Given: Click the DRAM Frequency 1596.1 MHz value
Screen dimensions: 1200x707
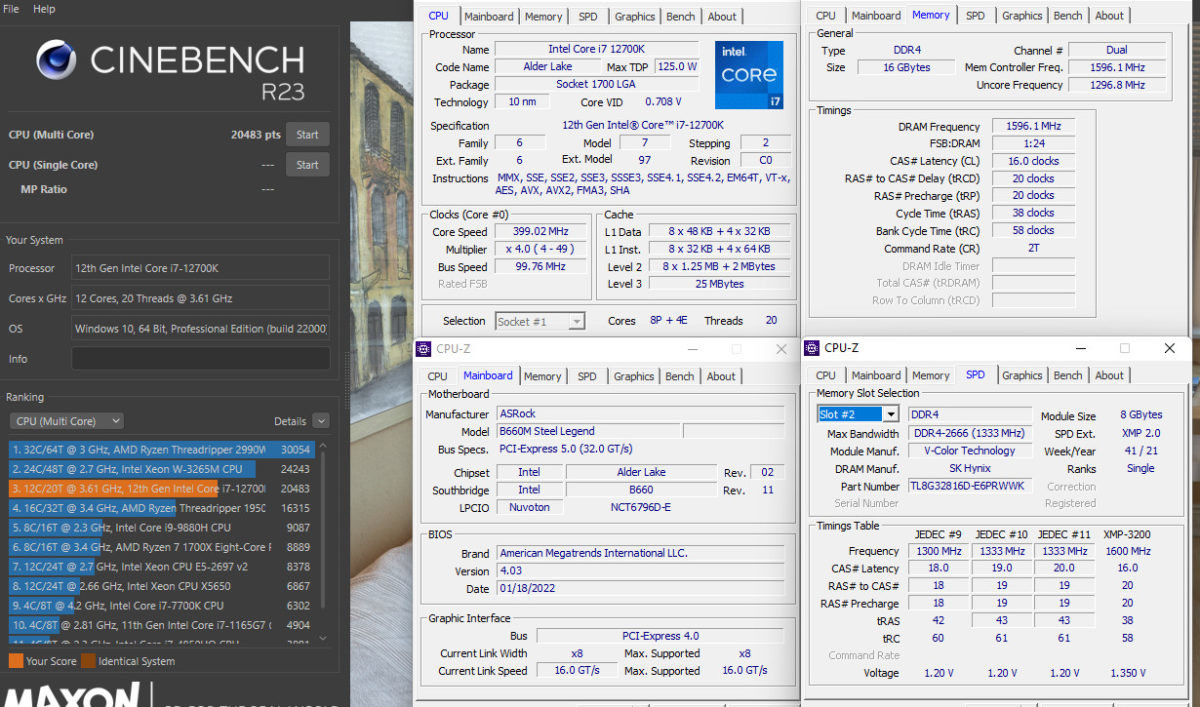Looking at the screenshot, I should click(1032, 127).
